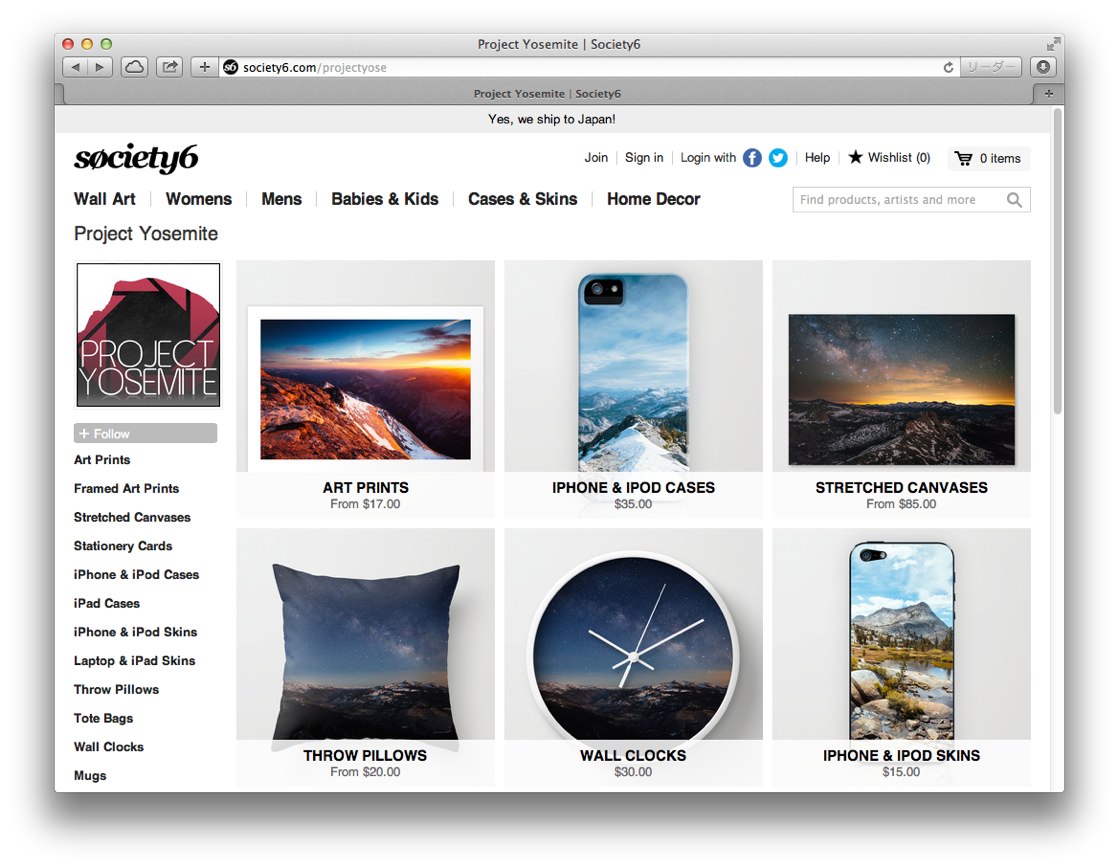1119x868 pixels.
Task: Open the Womens menu
Action: click(198, 199)
